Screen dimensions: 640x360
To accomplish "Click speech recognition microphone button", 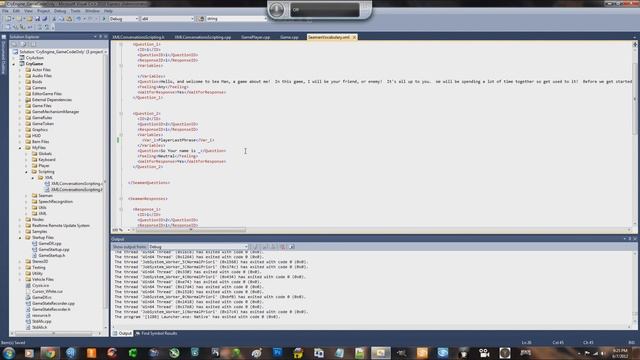I will click(x=276, y=9).
